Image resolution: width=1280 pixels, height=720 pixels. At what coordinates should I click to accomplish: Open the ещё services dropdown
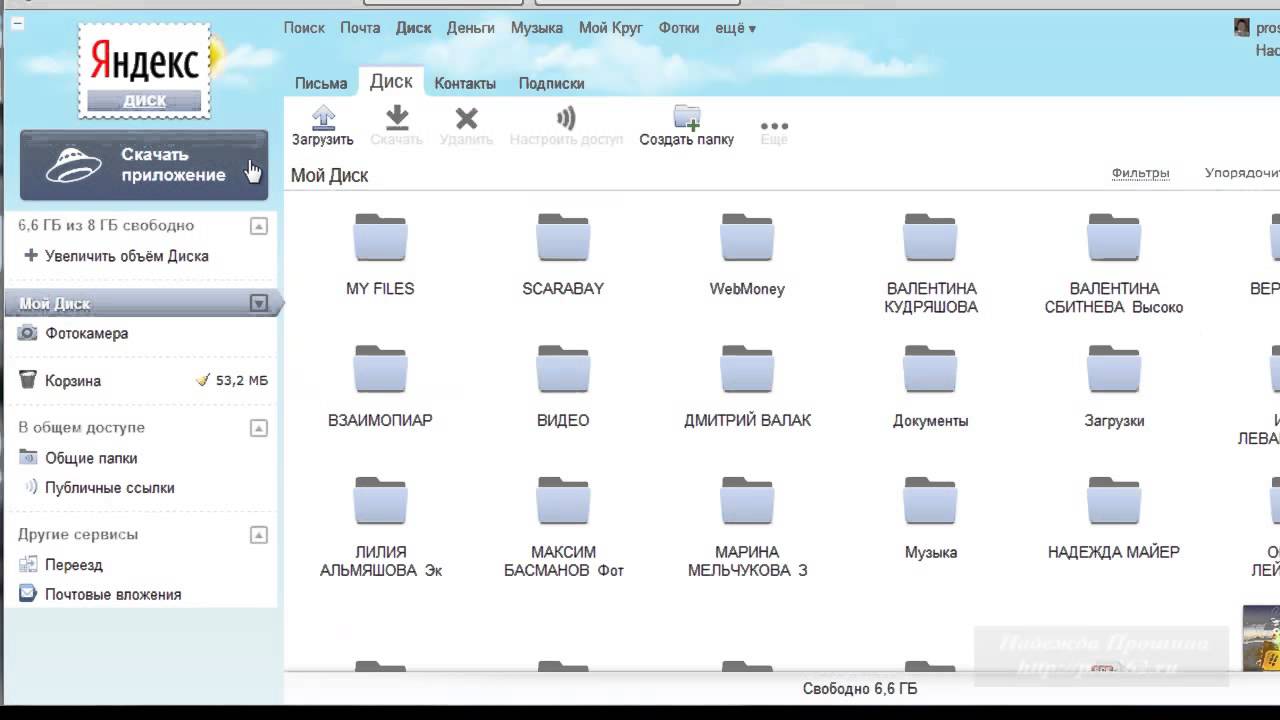point(736,28)
